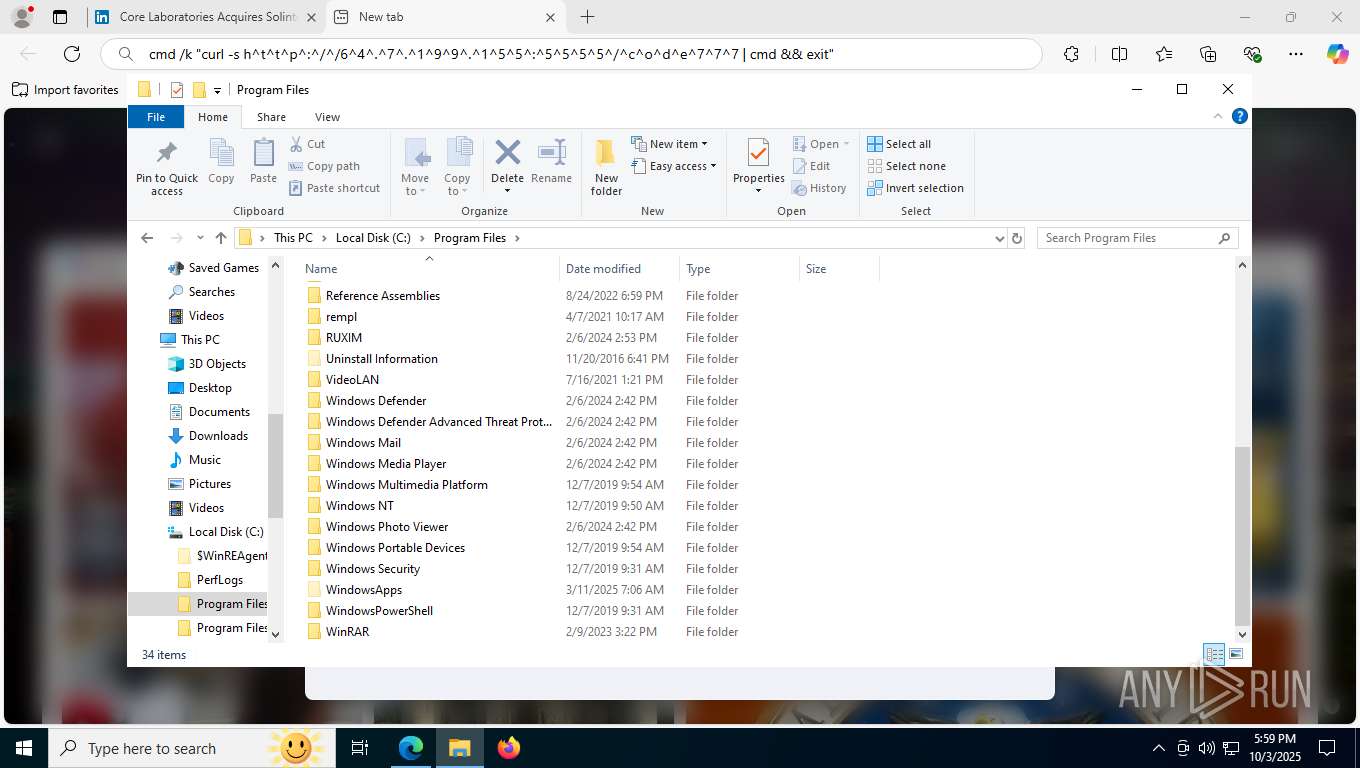Click This PC in breadcrumb path
This screenshot has height=768, width=1360.
click(293, 238)
